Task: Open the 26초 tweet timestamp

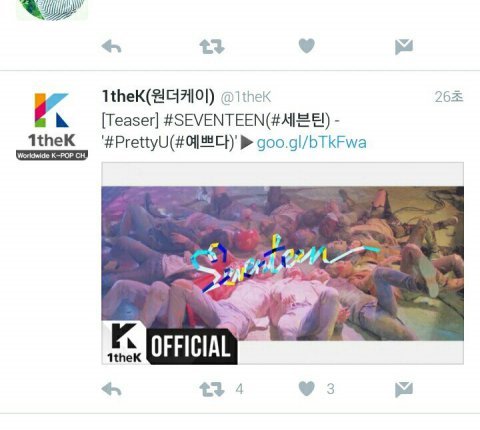Action: pos(449,97)
